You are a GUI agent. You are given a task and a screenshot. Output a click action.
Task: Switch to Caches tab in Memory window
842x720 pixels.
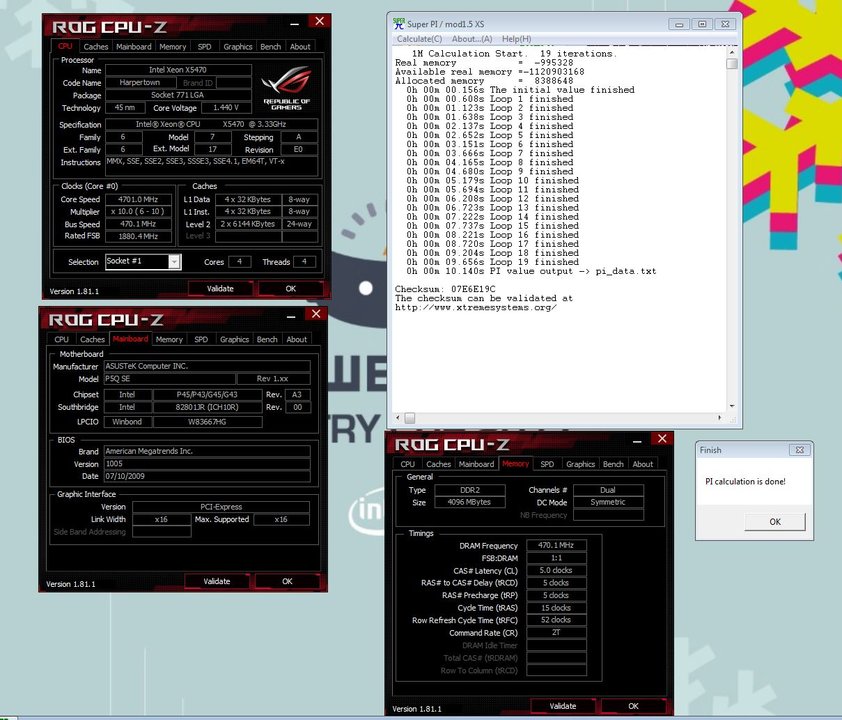coord(439,464)
